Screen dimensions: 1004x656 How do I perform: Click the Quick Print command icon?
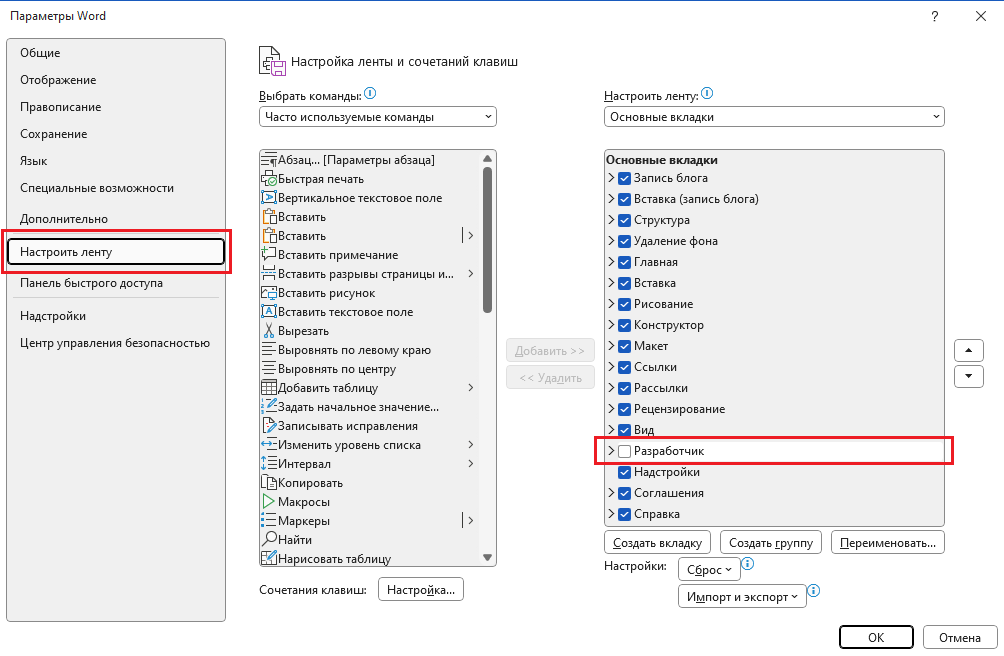point(268,179)
